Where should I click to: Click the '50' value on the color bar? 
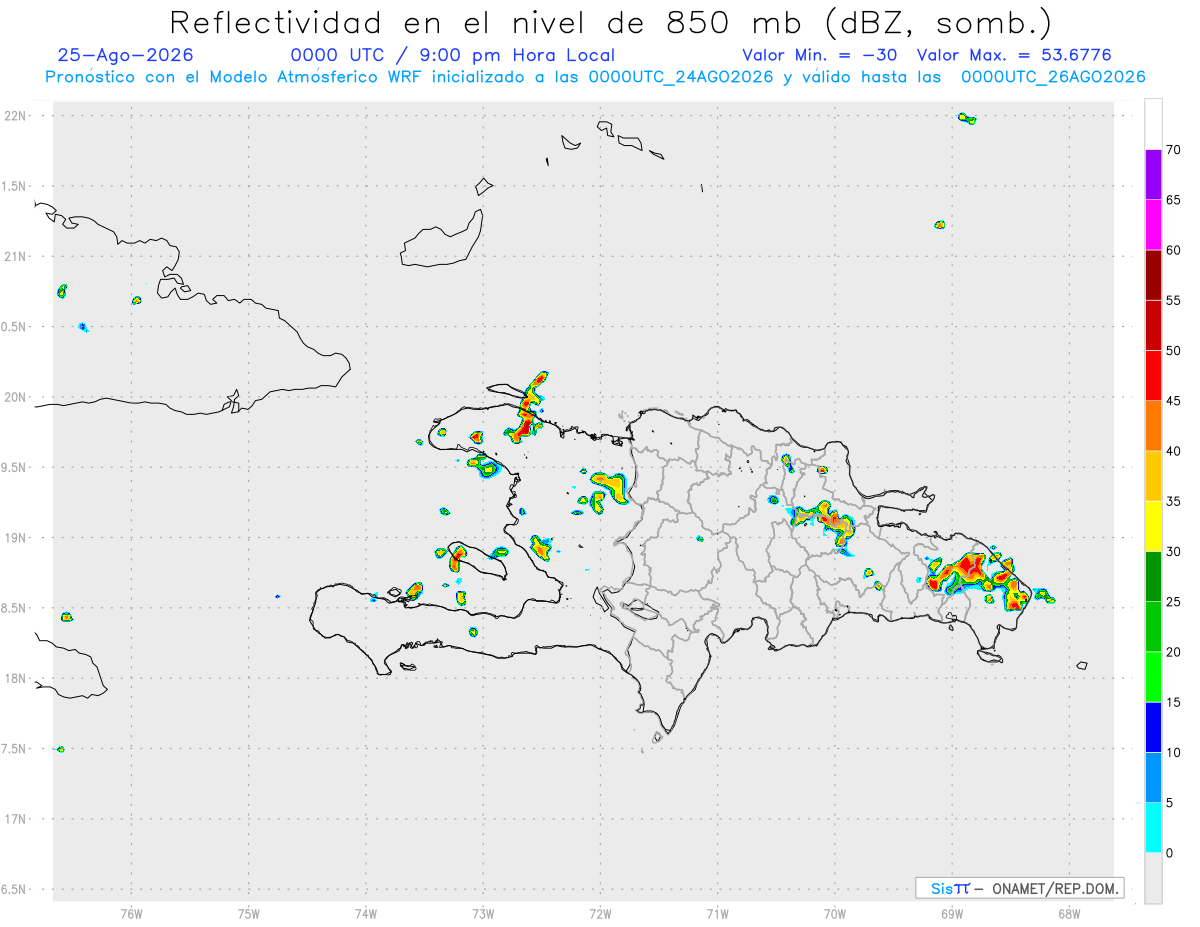tap(1174, 351)
